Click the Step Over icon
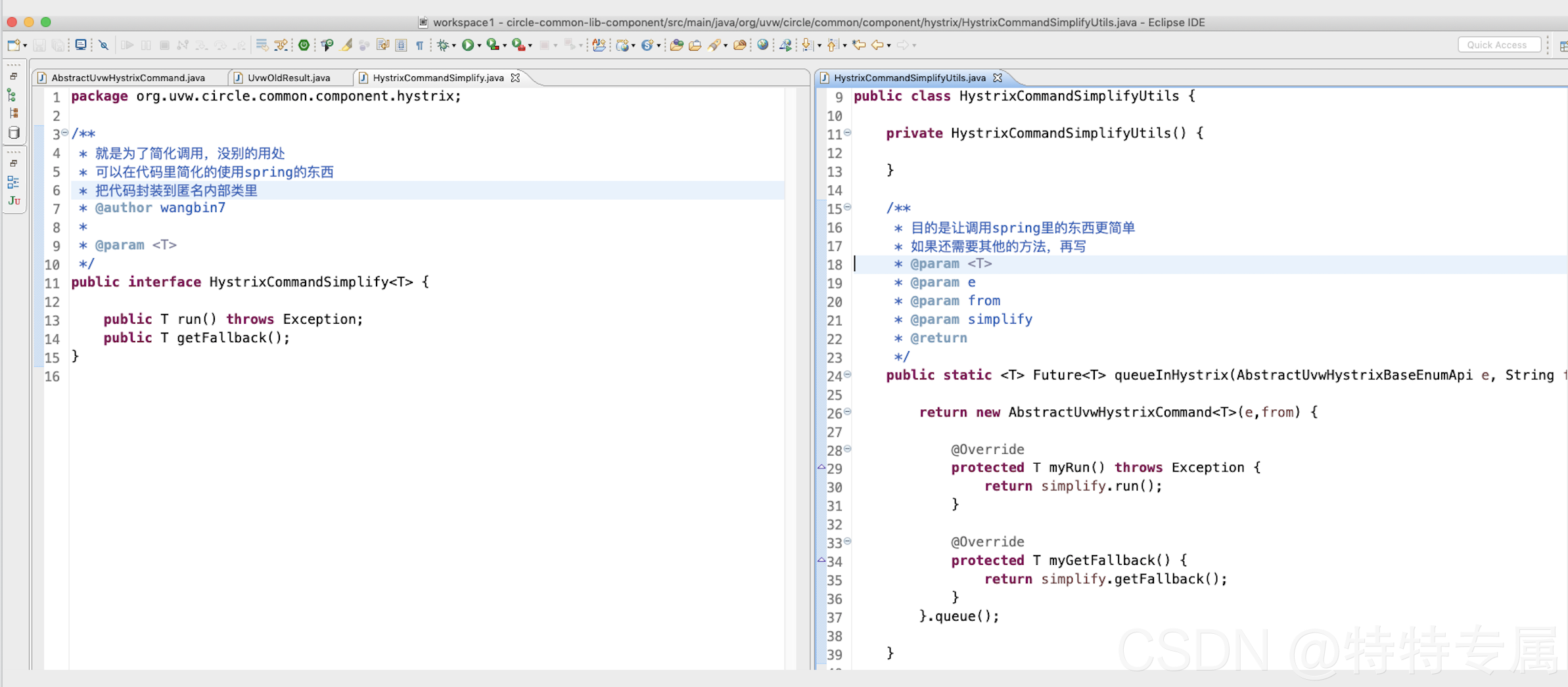The image size is (1568, 687). pos(219,45)
